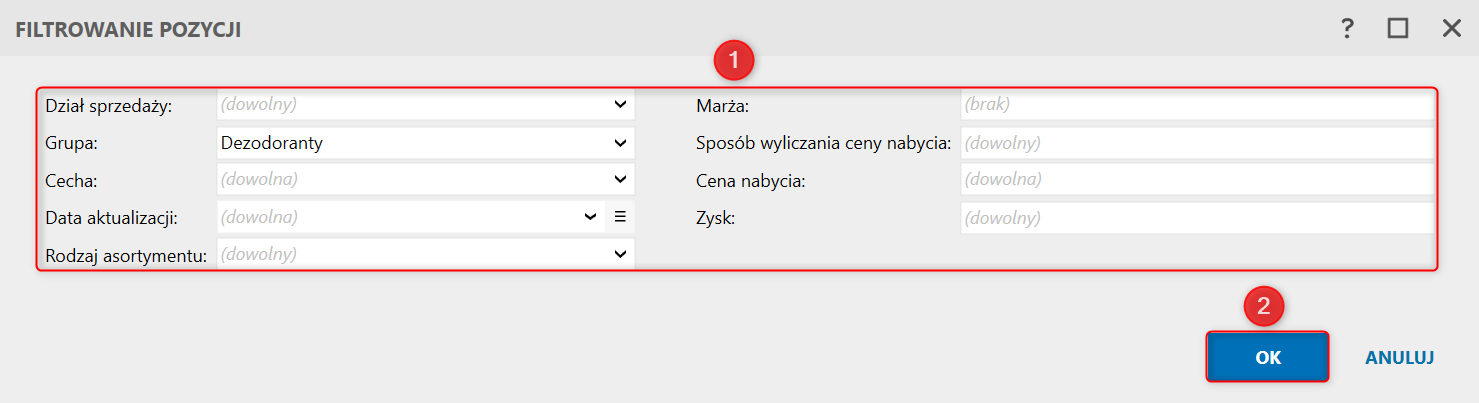Viewport: 1479px width, 403px height.
Task: Click into the Marża field
Action: 1196,104
